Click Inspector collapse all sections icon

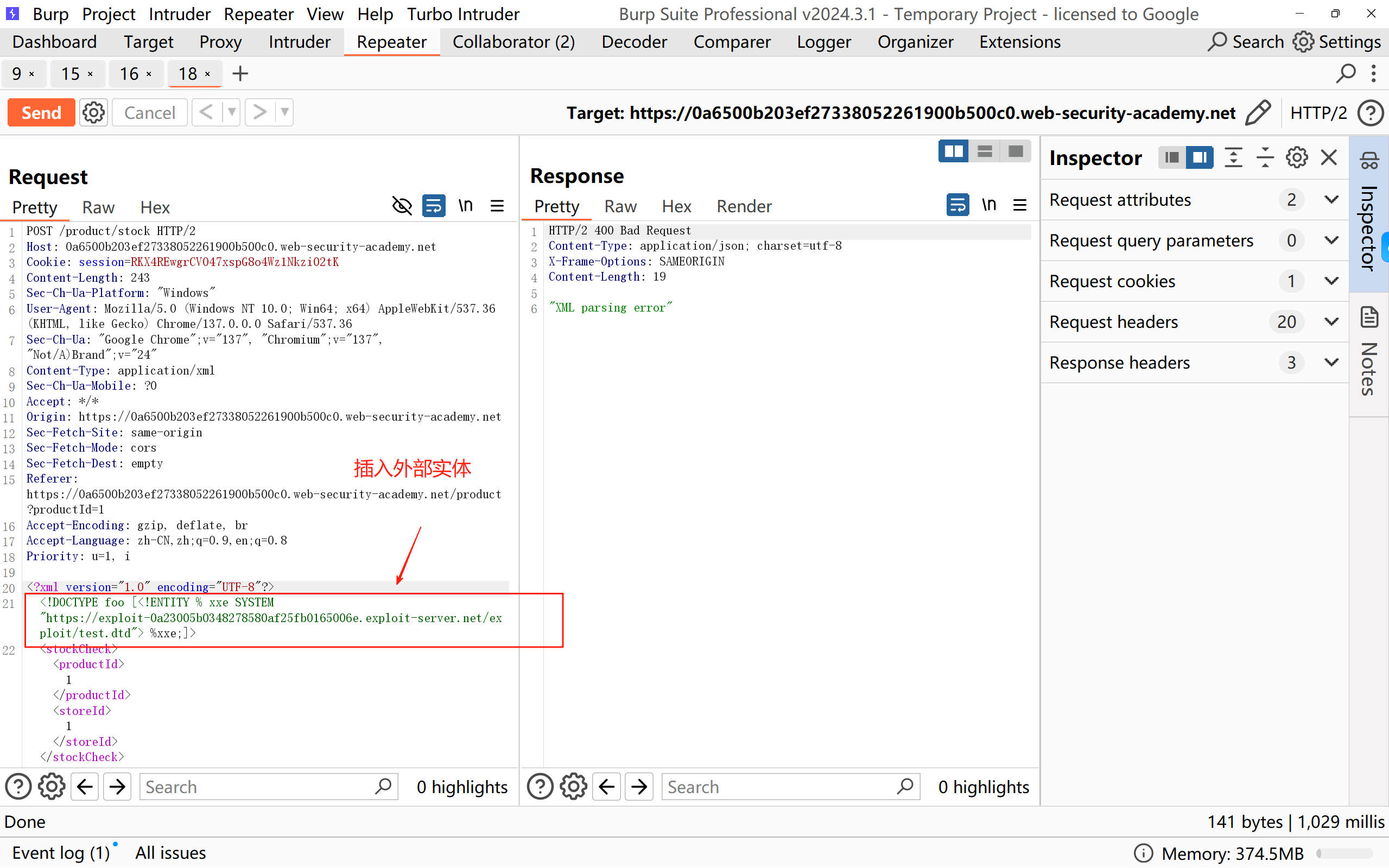pyautogui.click(x=1265, y=157)
